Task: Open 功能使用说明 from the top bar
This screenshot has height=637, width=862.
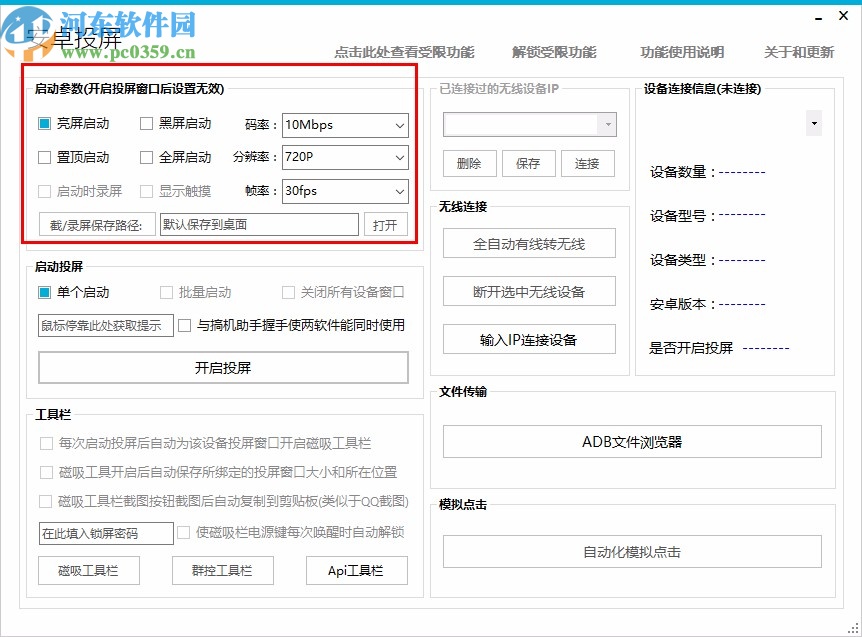Action: point(684,52)
